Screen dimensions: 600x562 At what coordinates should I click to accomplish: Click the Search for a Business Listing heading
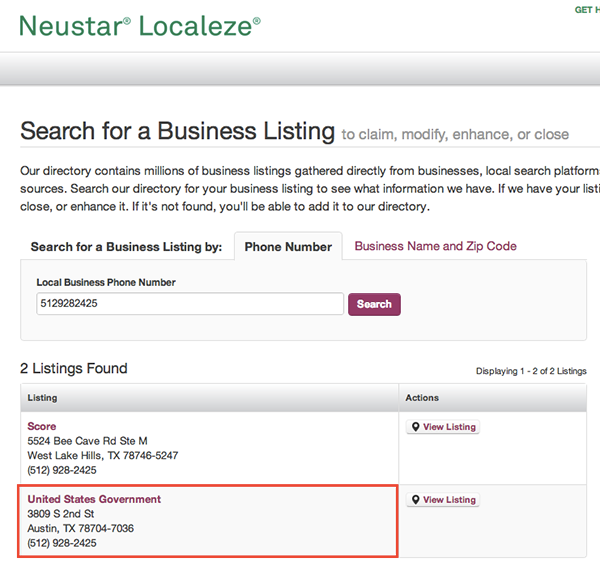pyautogui.click(x=177, y=131)
